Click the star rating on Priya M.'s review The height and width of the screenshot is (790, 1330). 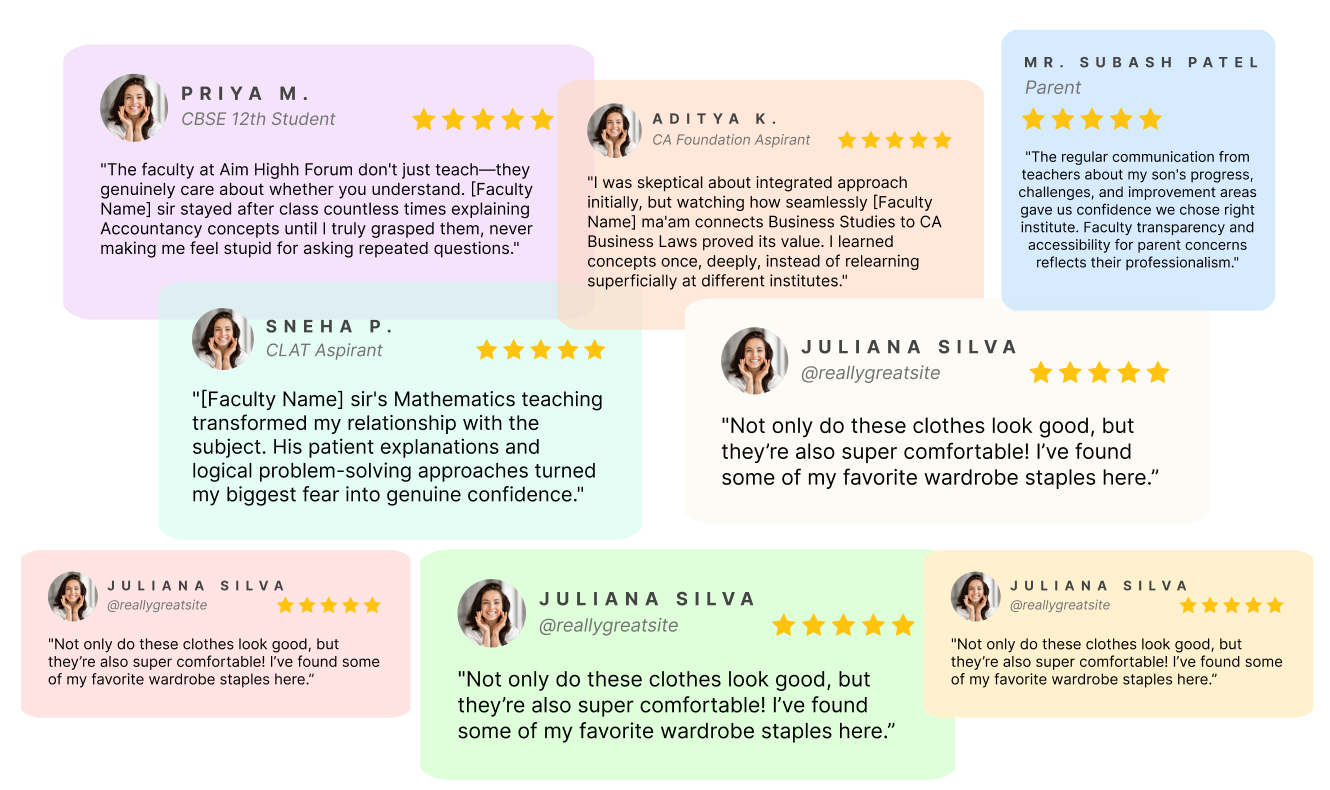pyautogui.click(x=482, y=120)
